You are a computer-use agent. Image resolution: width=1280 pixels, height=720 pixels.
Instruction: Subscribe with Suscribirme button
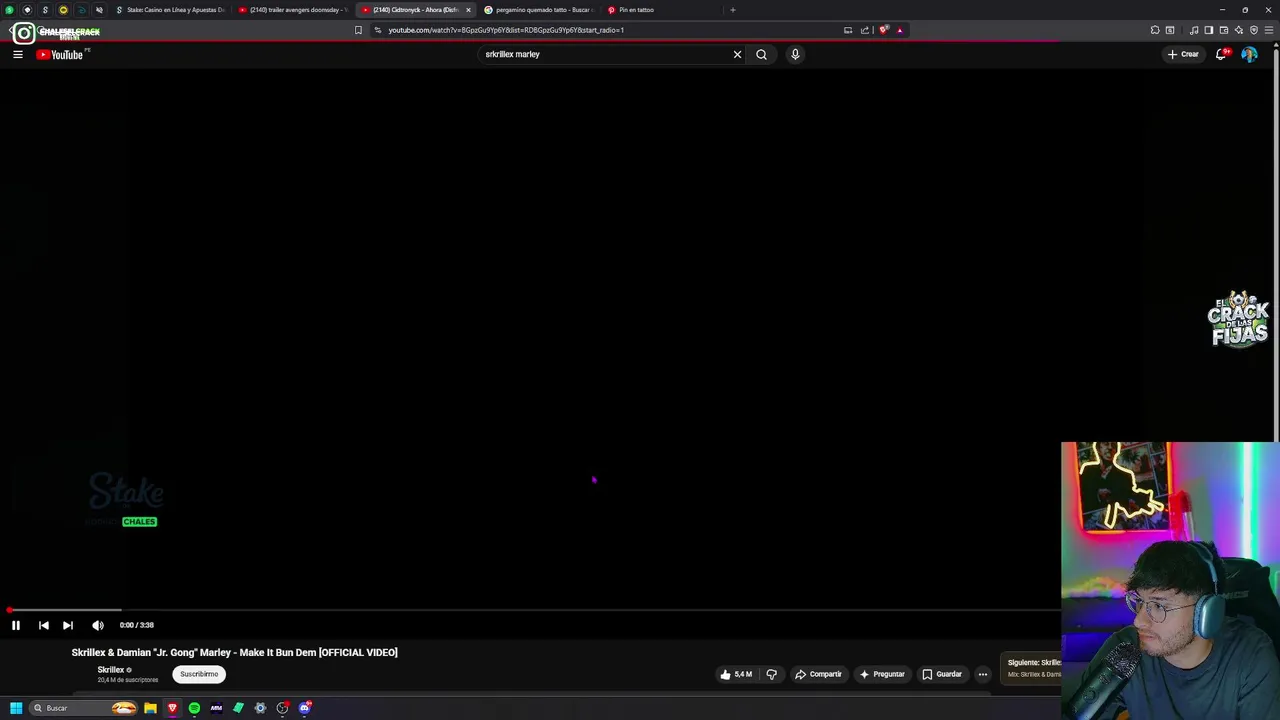point(199,674)
